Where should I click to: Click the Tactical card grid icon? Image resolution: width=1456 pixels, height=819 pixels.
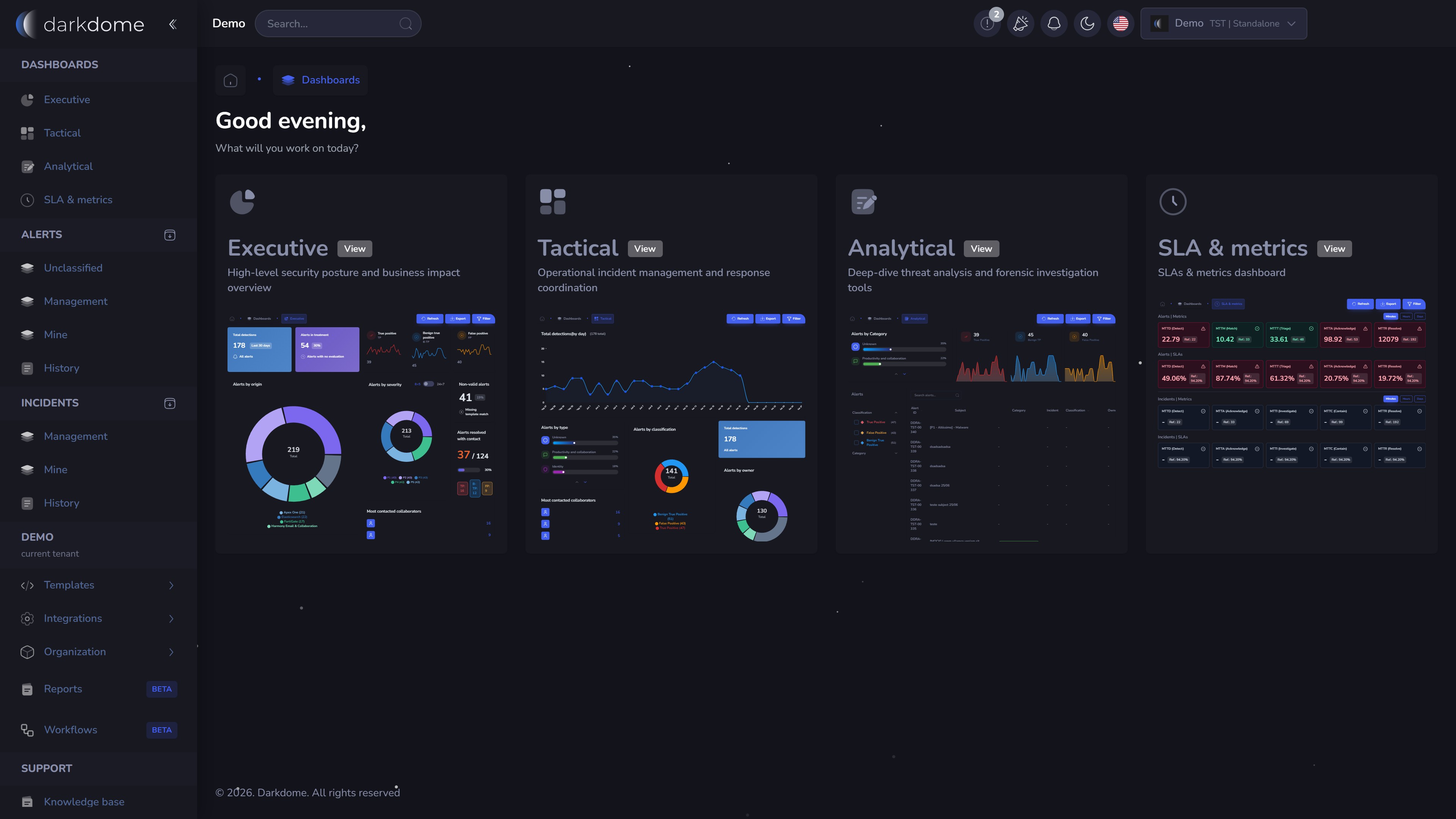pos(552,202)
